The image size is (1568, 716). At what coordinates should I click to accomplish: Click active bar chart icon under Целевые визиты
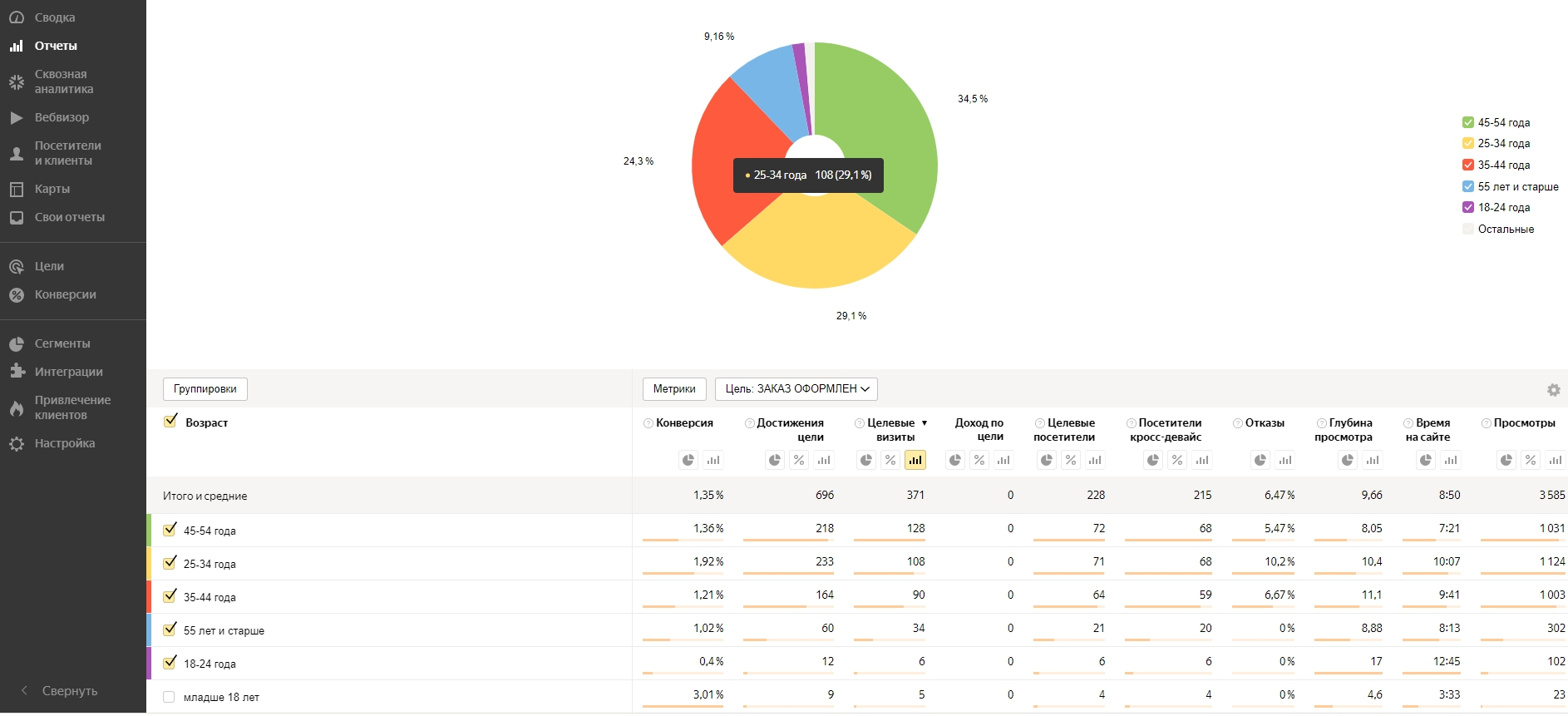tap(915, 460)
